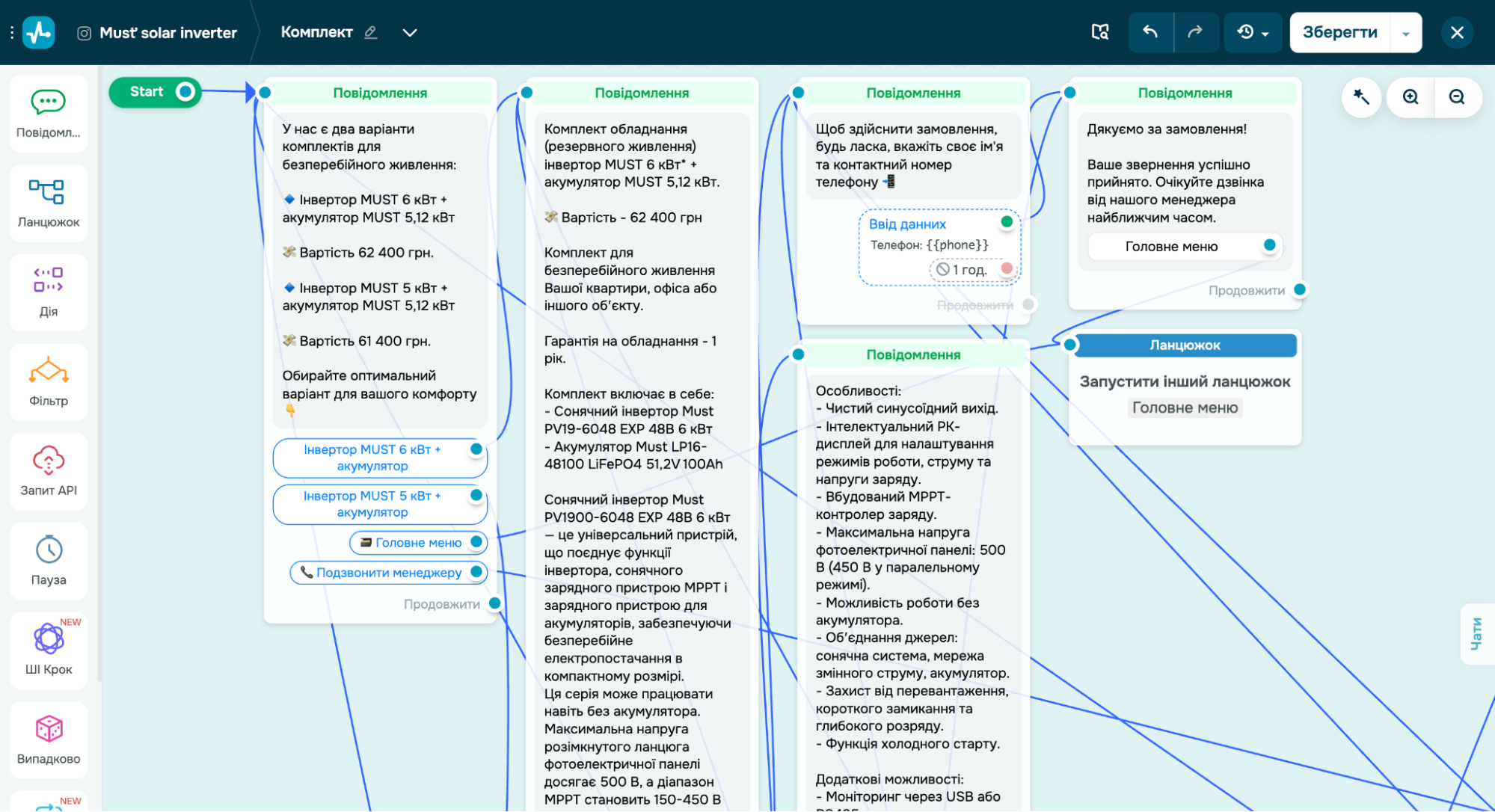
Task: Click the auto-arrange magic wand tool
Action: (1361, 97)
